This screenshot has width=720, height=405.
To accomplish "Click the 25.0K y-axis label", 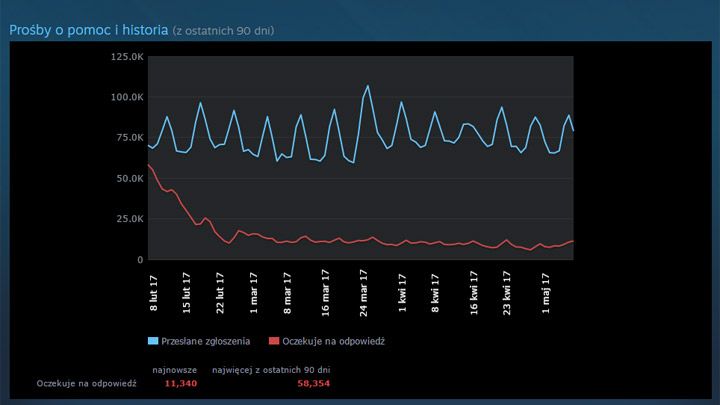I will (128, 219).
